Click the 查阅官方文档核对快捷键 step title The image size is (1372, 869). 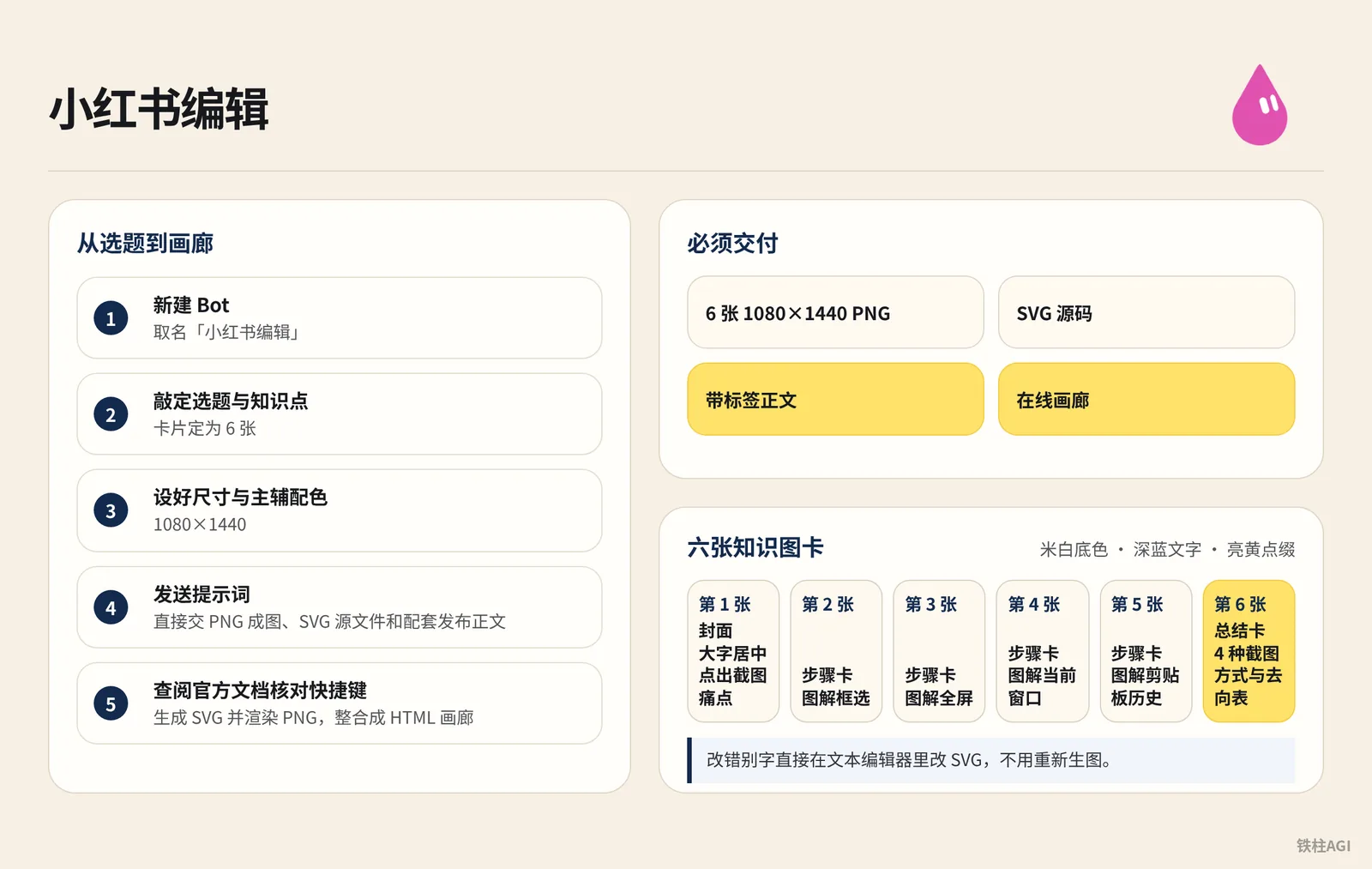coord(260,691)
